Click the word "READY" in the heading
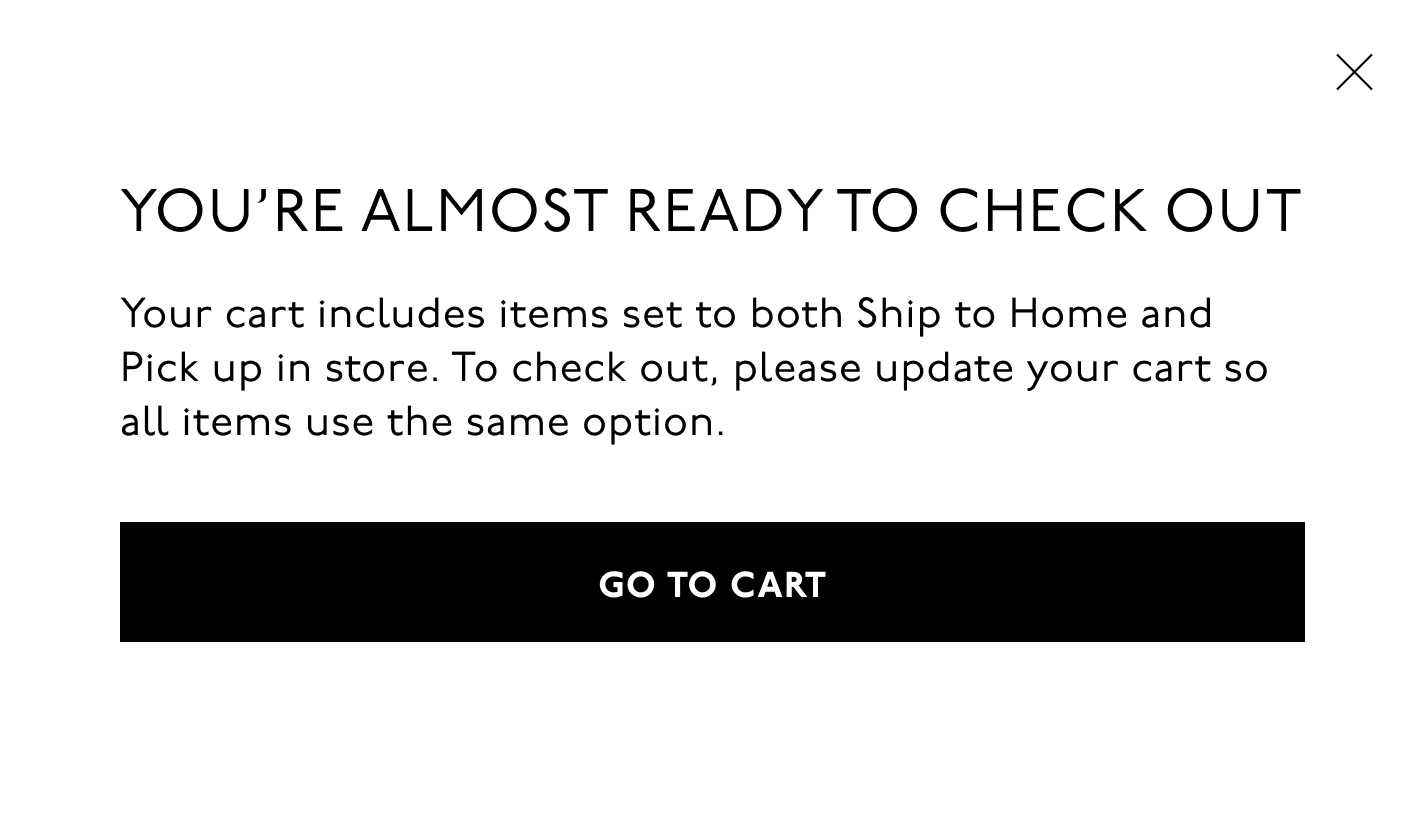The height and width of the screenshot is (822, 1427). [723, 212]
